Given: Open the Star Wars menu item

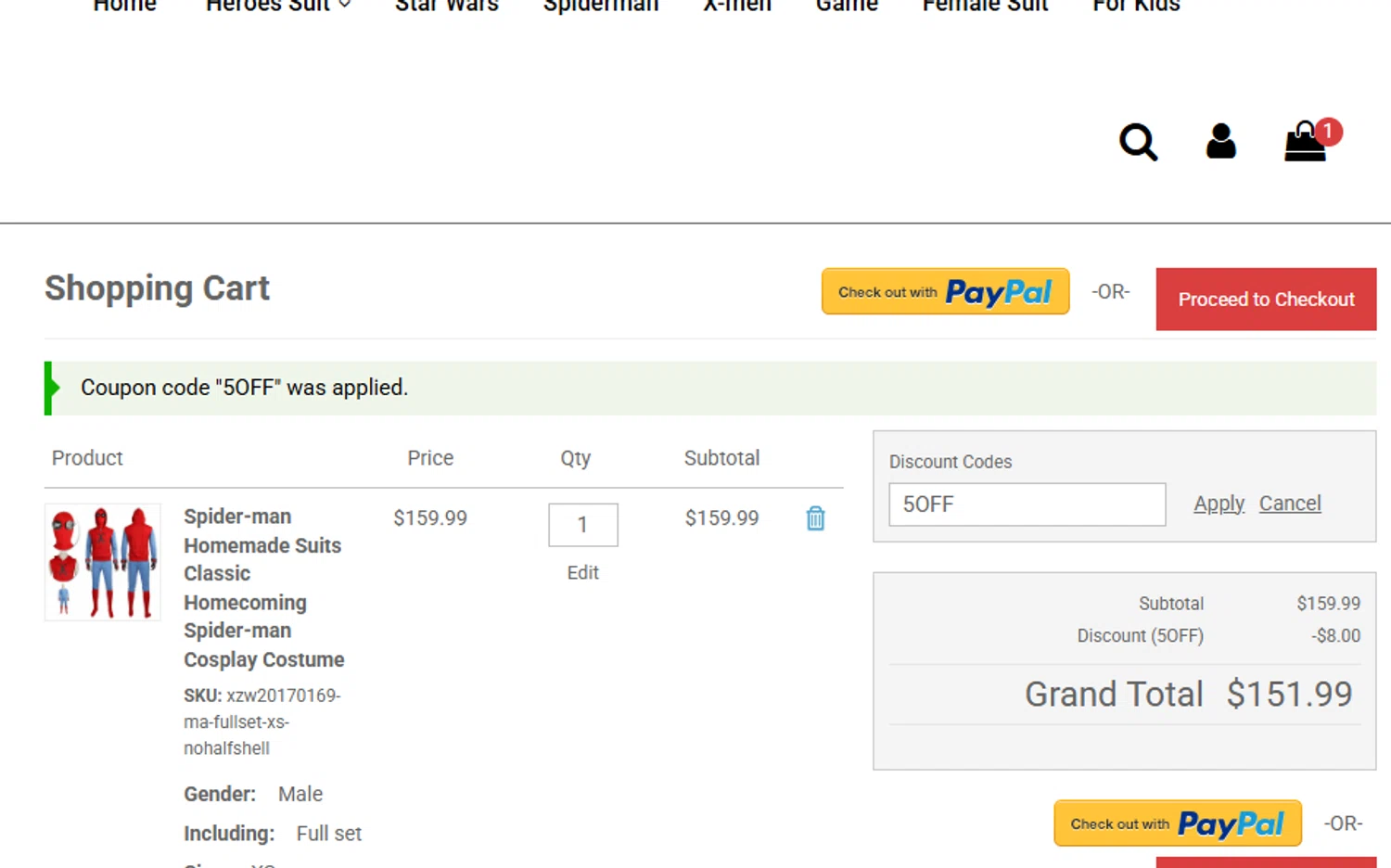Looking at the screenshot, I should pos(446,6).
